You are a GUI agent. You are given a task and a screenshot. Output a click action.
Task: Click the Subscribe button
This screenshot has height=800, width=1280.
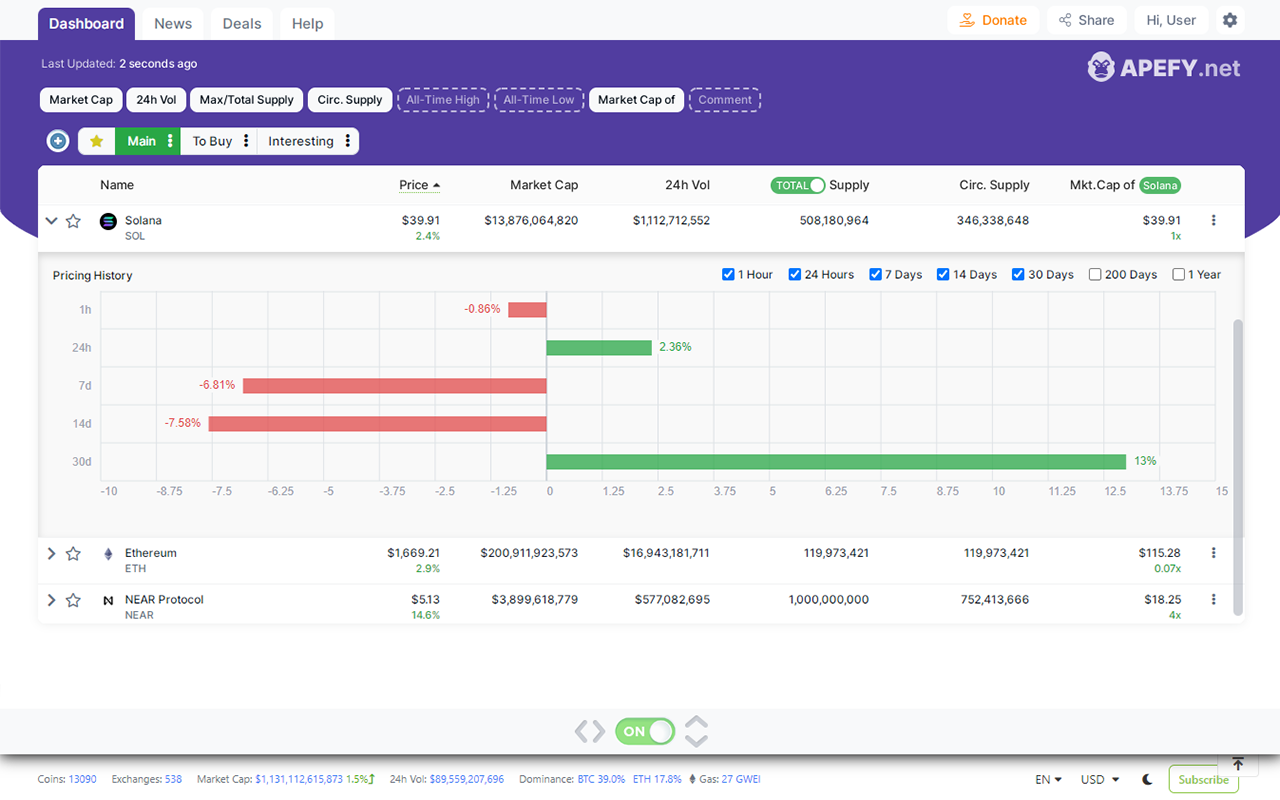click(1203, 779)
